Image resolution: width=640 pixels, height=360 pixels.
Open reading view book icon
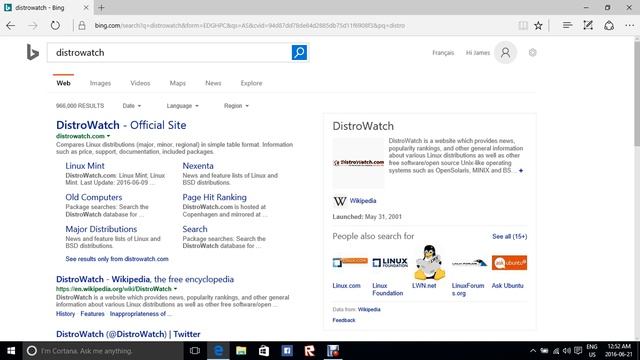523,25
